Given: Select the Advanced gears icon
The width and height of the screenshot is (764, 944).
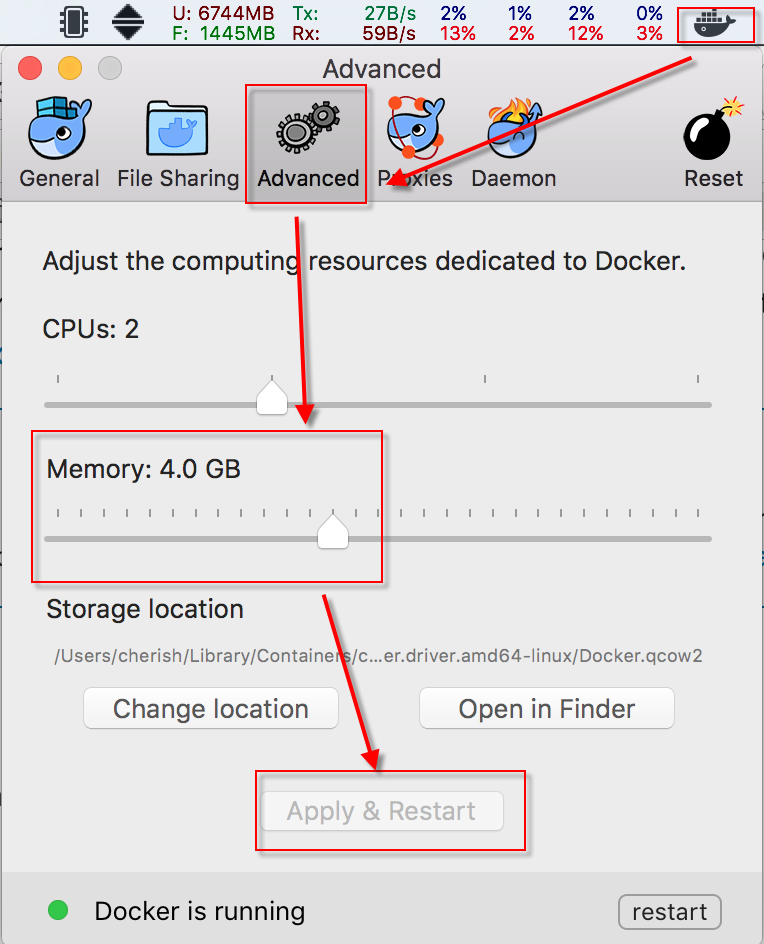Looking at the screenshot, I should coord(308,129).
